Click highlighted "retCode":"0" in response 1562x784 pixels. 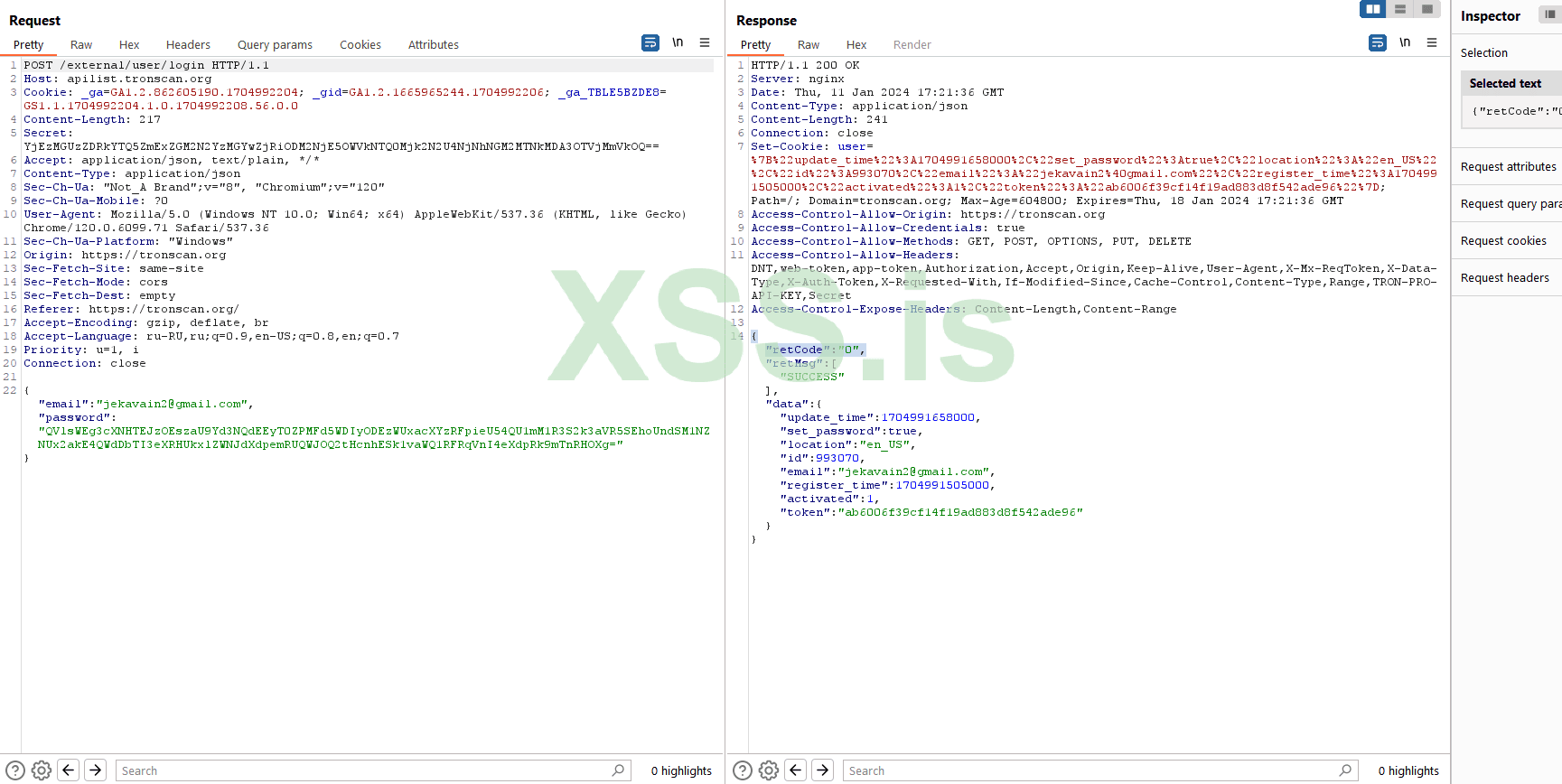(815, 350)
